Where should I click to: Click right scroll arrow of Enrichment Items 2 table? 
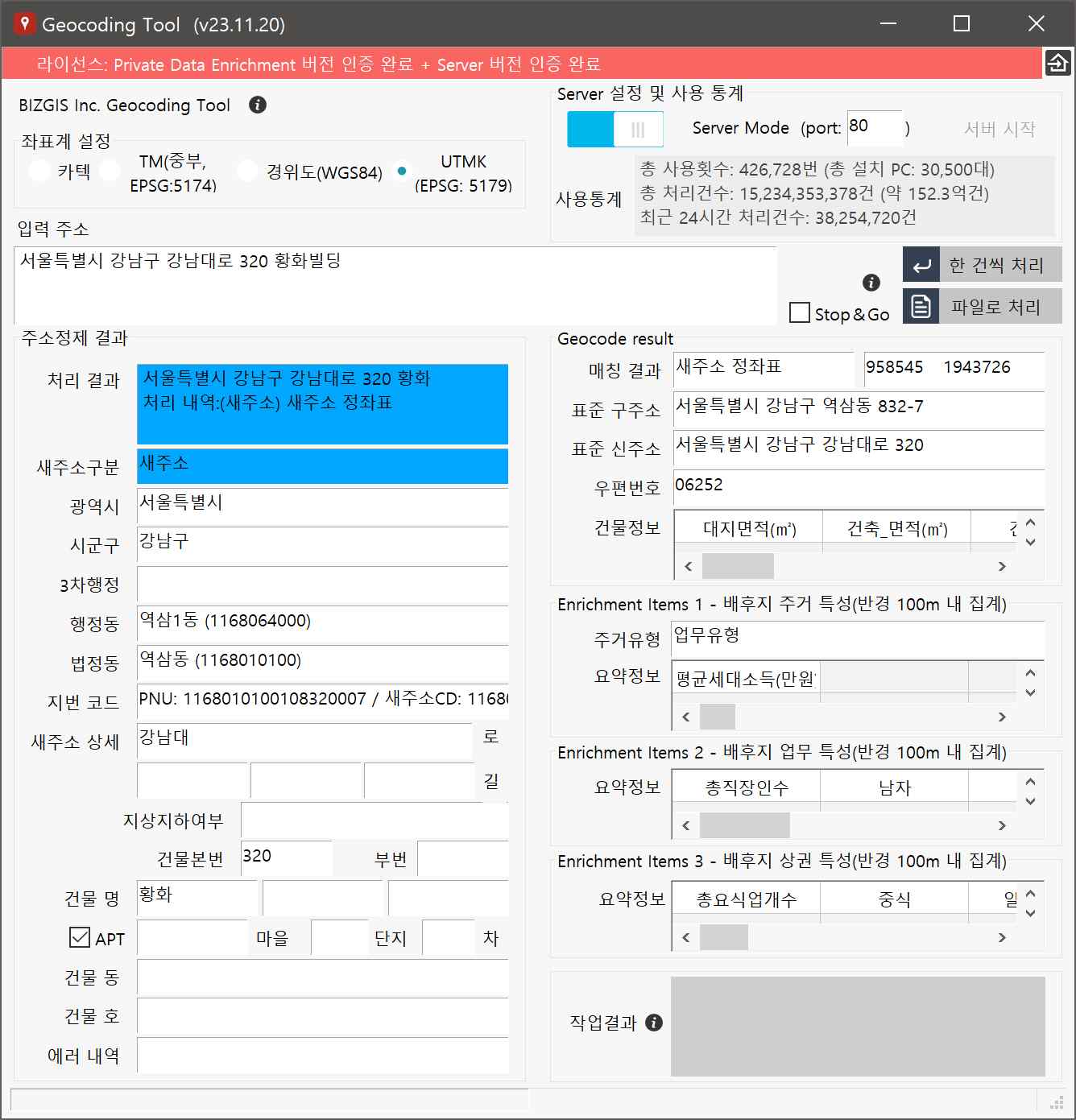pos(1002,825)
